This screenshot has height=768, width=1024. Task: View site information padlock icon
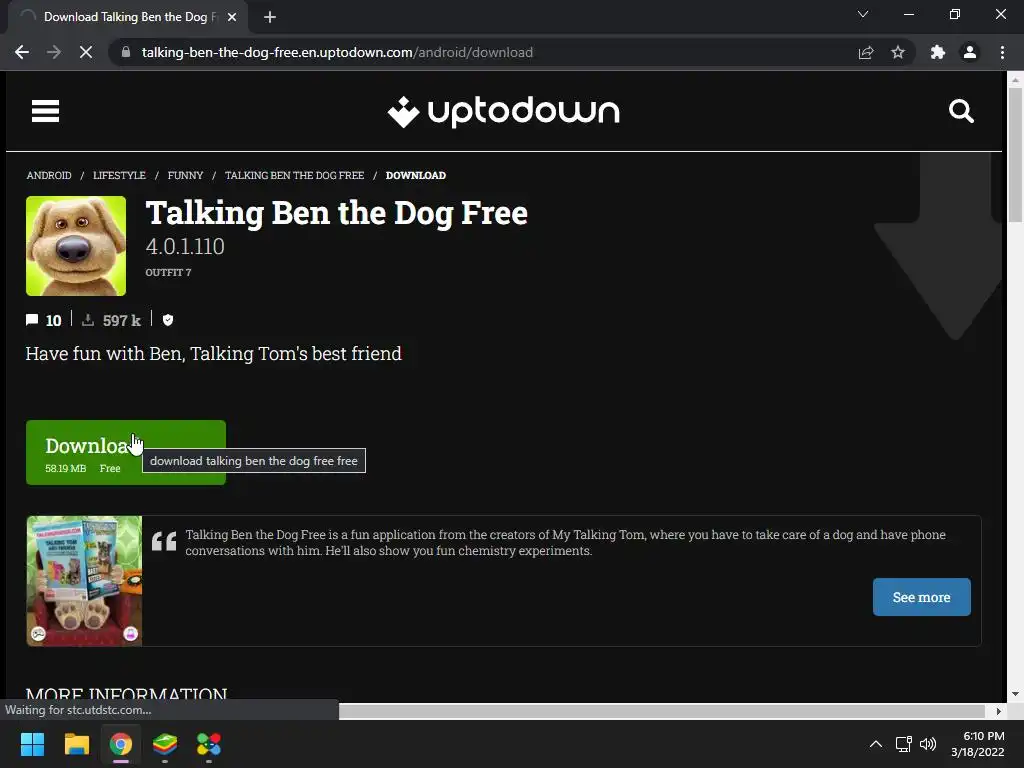coord(126,52)
